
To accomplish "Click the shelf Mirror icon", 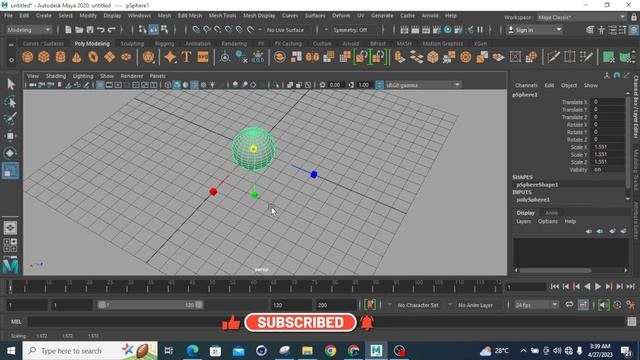I will pyautogui.click(x=312, y=57).
